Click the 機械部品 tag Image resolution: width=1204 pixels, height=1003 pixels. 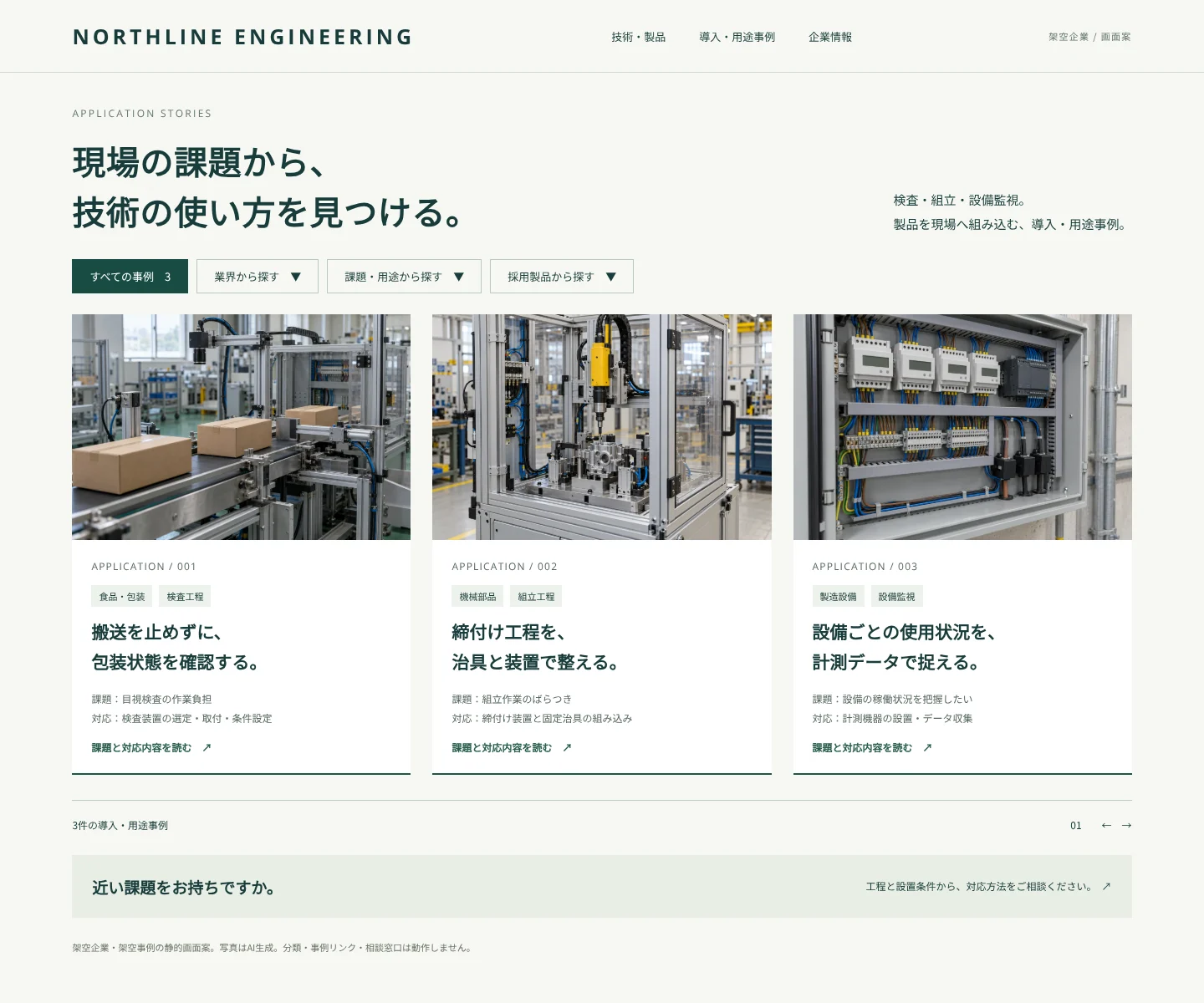(477, 597)
